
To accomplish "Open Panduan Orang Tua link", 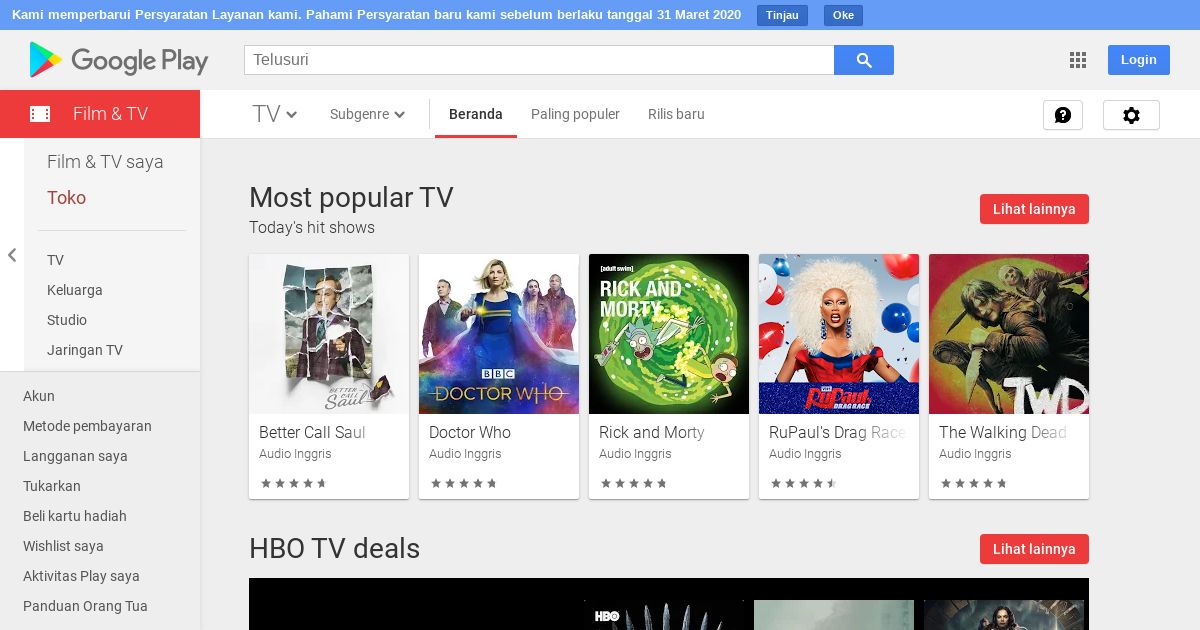I will pos(85,606).
